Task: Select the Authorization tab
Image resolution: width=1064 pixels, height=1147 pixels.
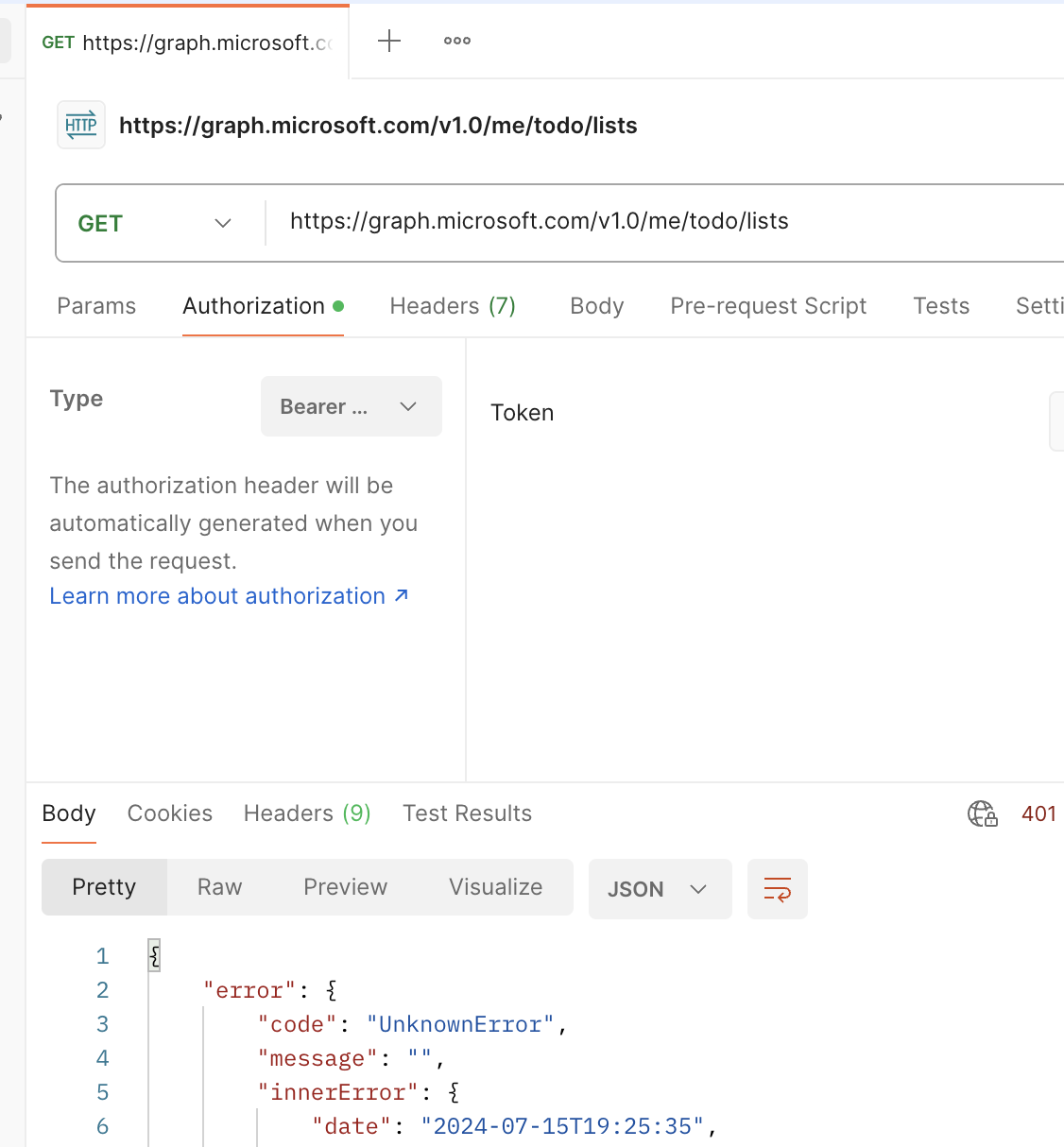Action: [263, 306]
